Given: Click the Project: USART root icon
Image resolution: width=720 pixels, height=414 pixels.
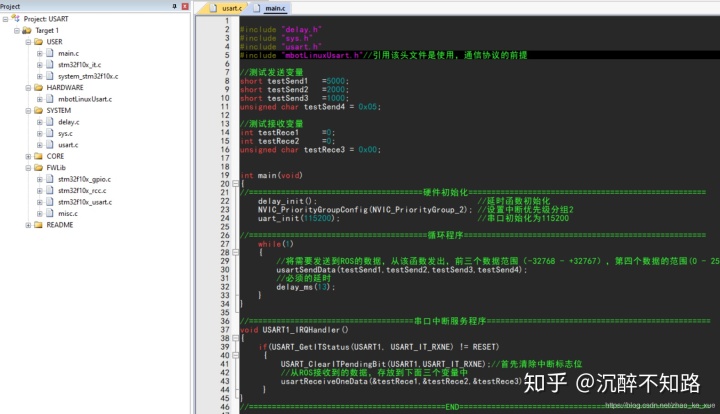Looking at the screenshot, I should [x=16, y=18].
